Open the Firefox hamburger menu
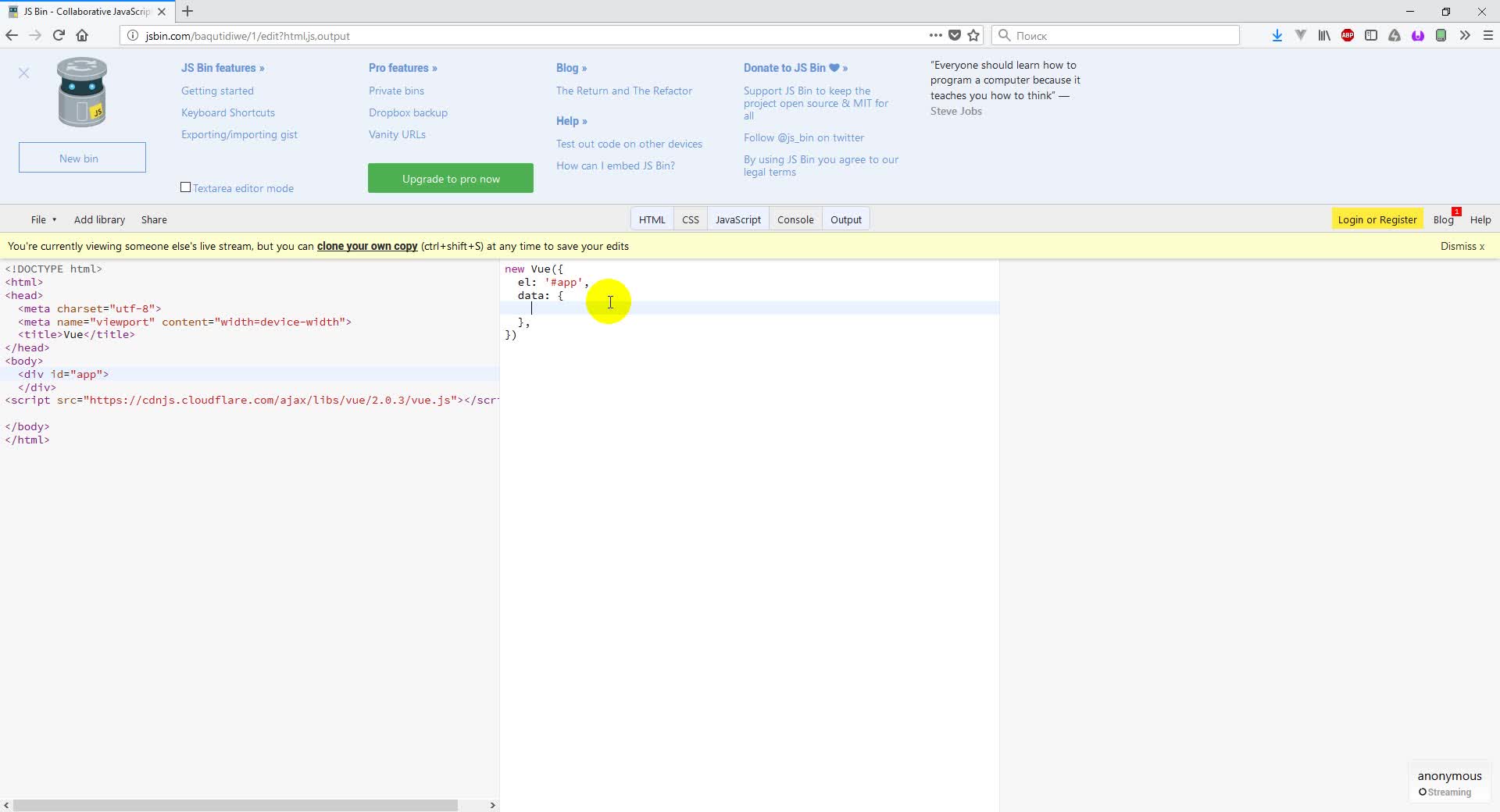1500x812 pixels. [x=1488, y=35]
